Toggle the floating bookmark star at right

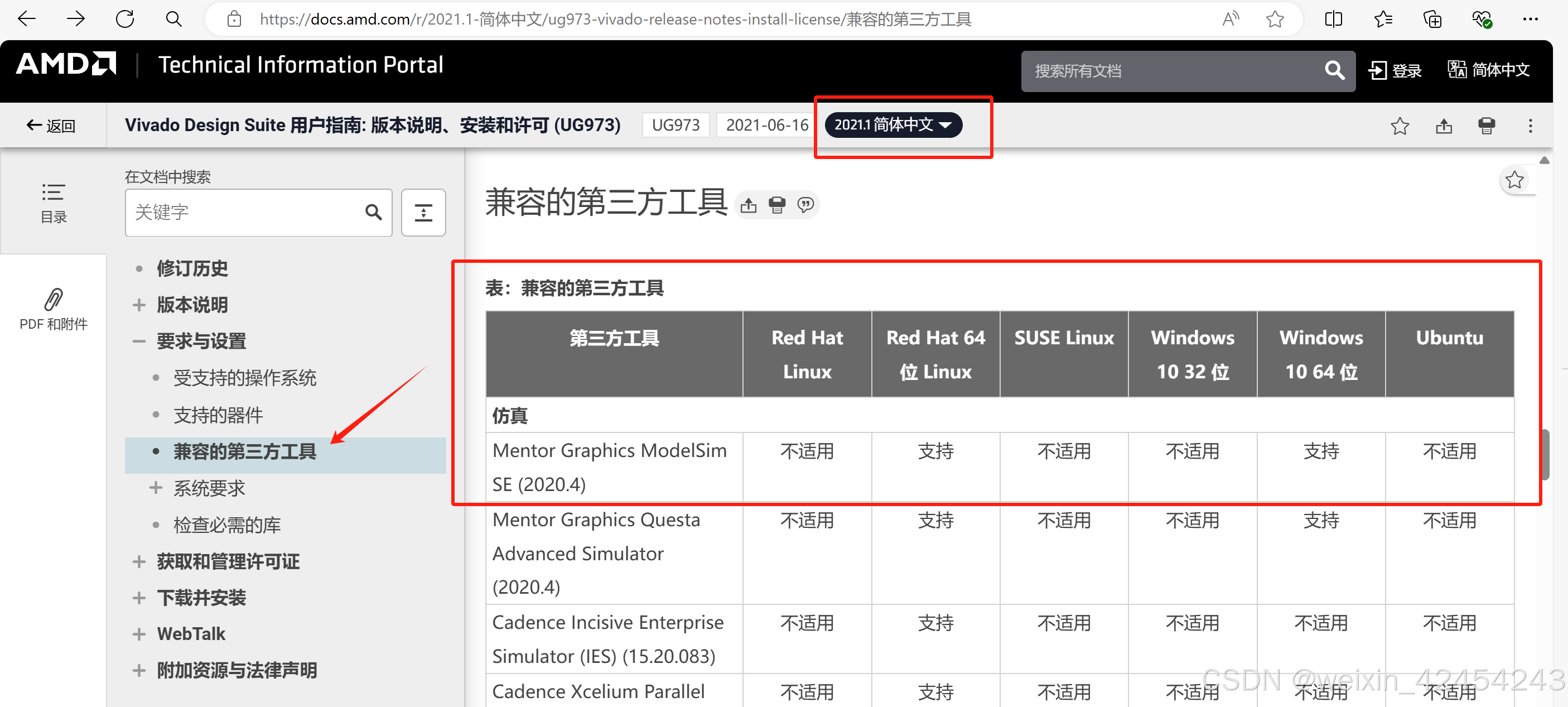pos(1514,180)
